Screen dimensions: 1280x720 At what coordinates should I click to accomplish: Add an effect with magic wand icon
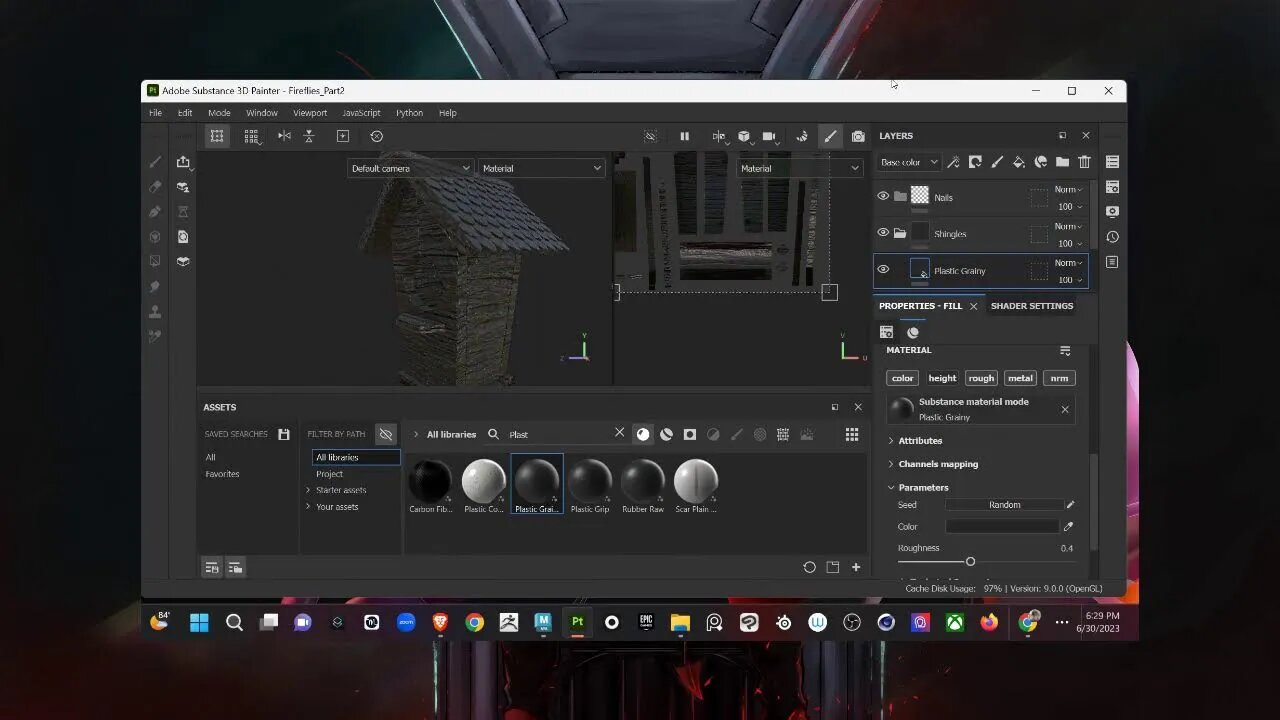click(953, 162)
